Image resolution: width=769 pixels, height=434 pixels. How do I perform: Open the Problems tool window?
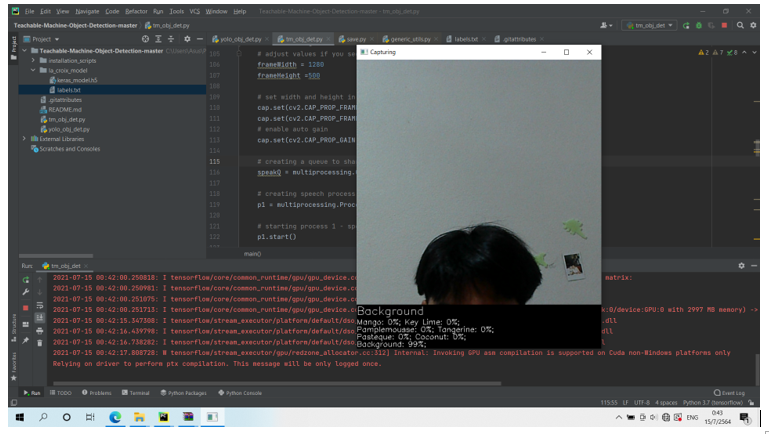click(x=97, y=393)
